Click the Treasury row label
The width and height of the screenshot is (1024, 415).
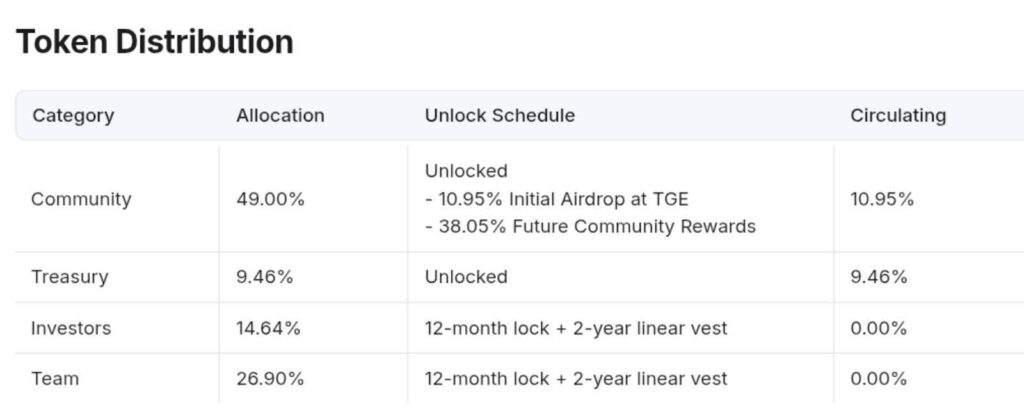(69, 277)
